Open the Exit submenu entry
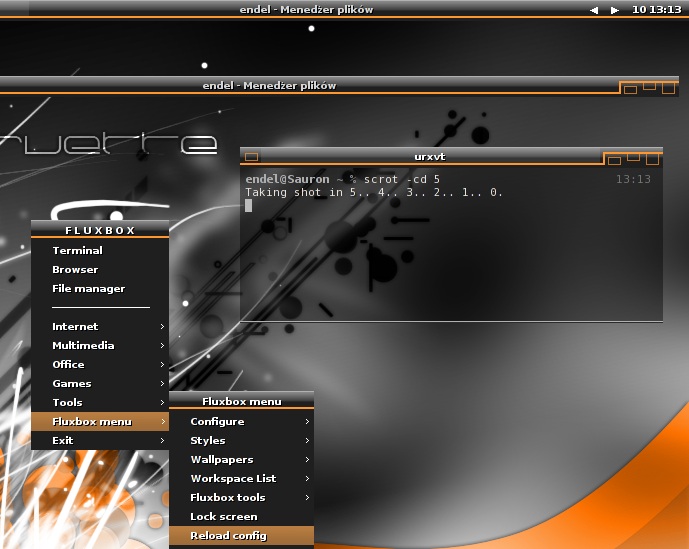This screenshot has width=689, height=549. [x=100, y=440]
